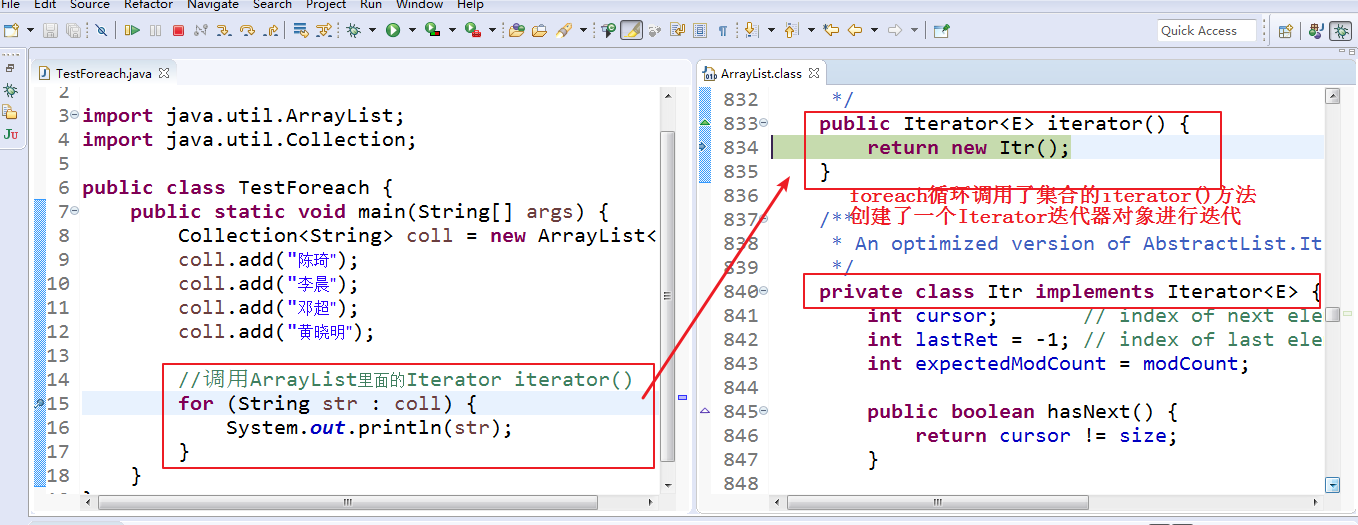Image resolution: width=1358 pixels, height=525 pixels.
Task: Switch to the Debug perspective icon
Action: 1342,31
